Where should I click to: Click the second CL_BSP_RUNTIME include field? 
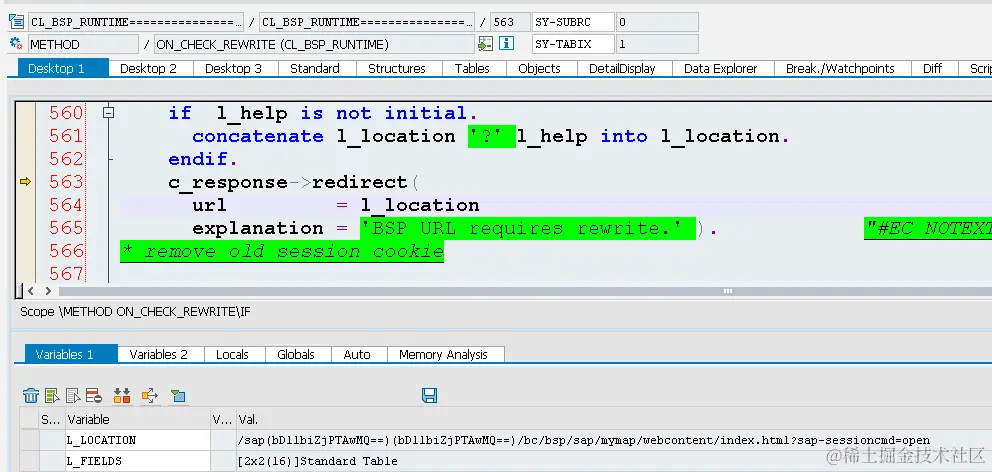(366, 22)
